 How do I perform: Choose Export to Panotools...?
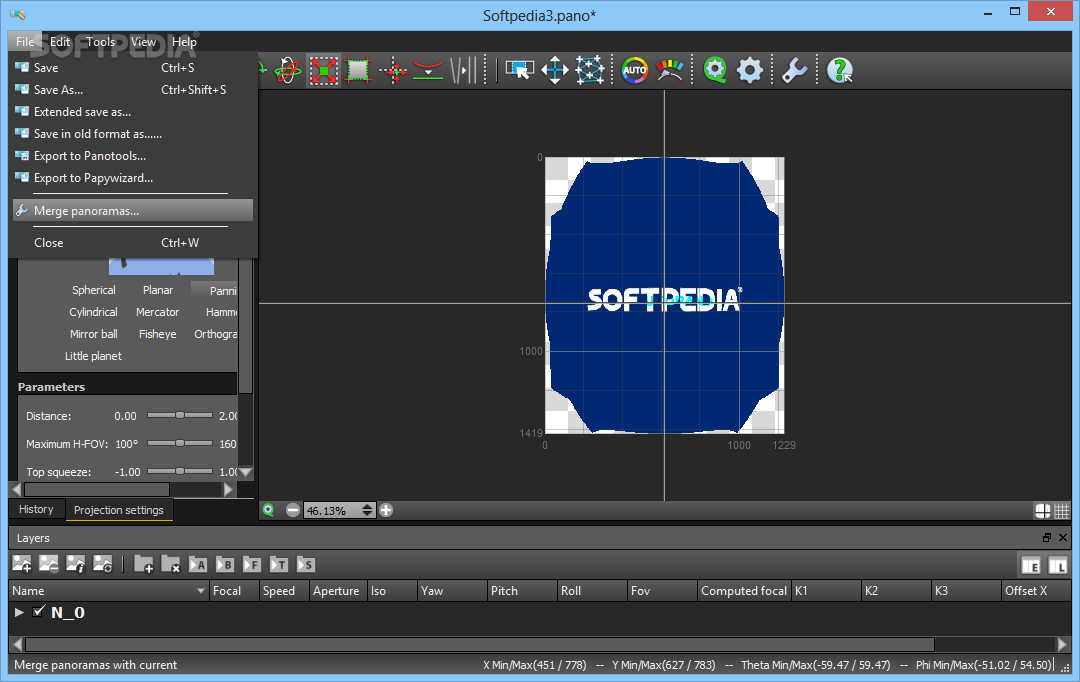coord(133,156)
